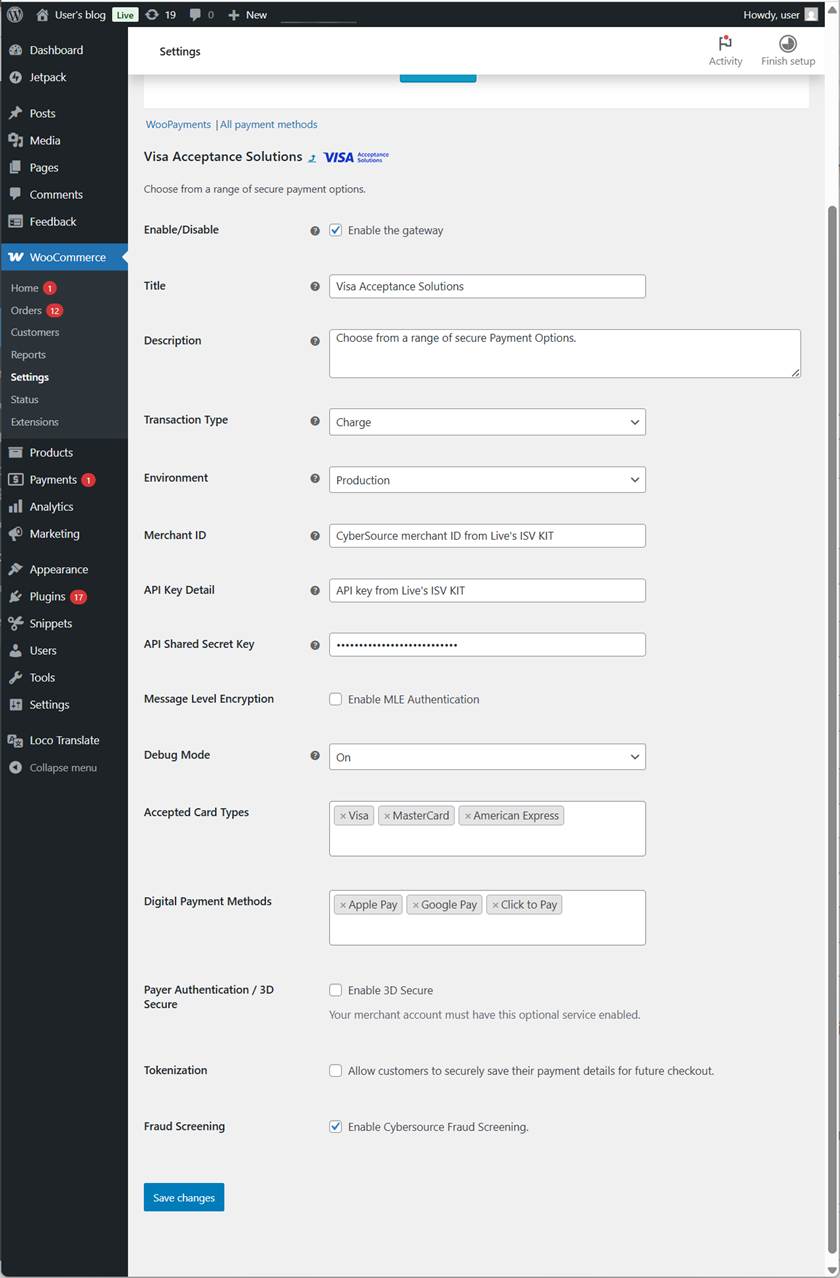
Task: Click the API Shared Secret Key field
Action: coord(487,645)
